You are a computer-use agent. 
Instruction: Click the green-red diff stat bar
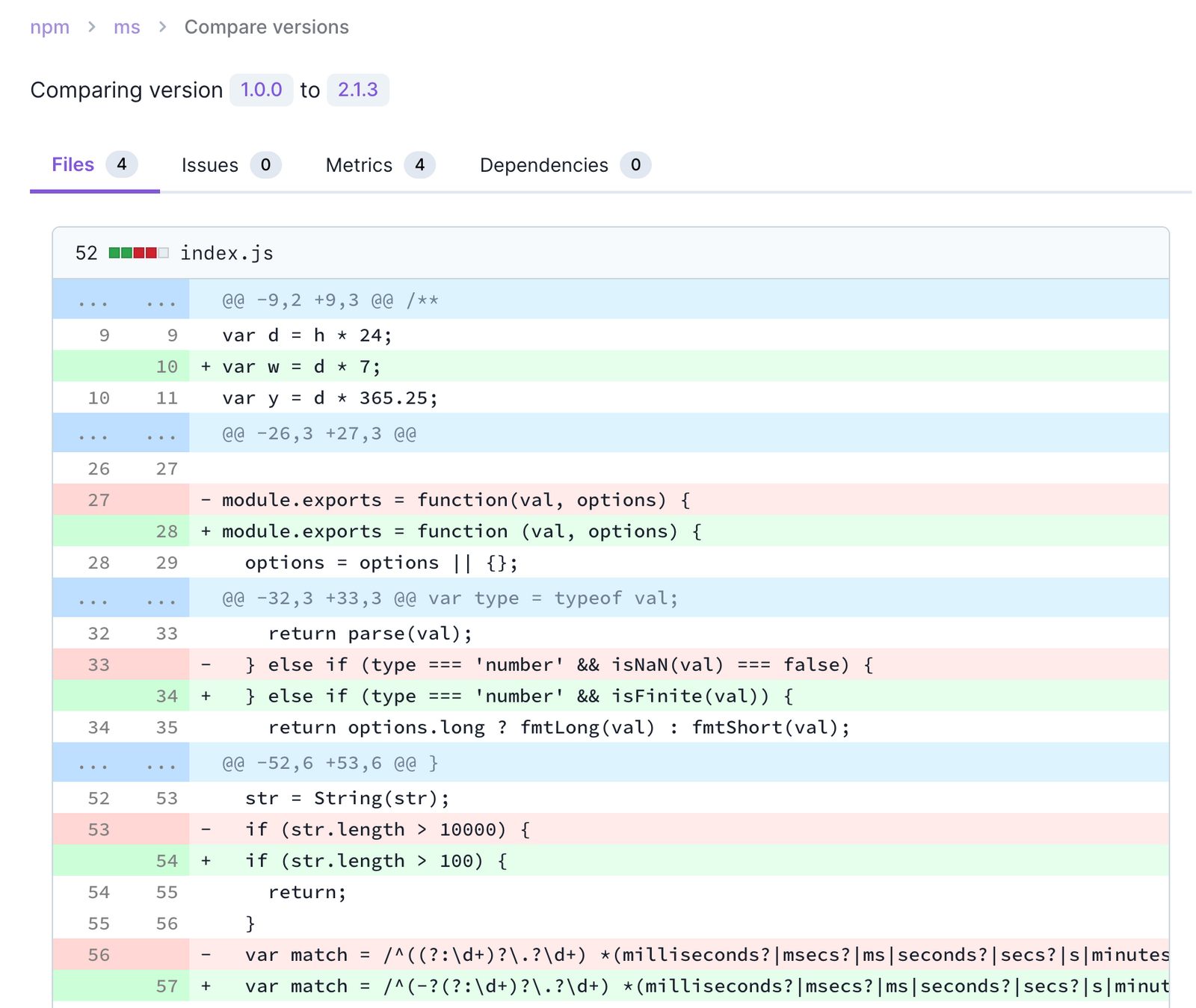point(138,253)
